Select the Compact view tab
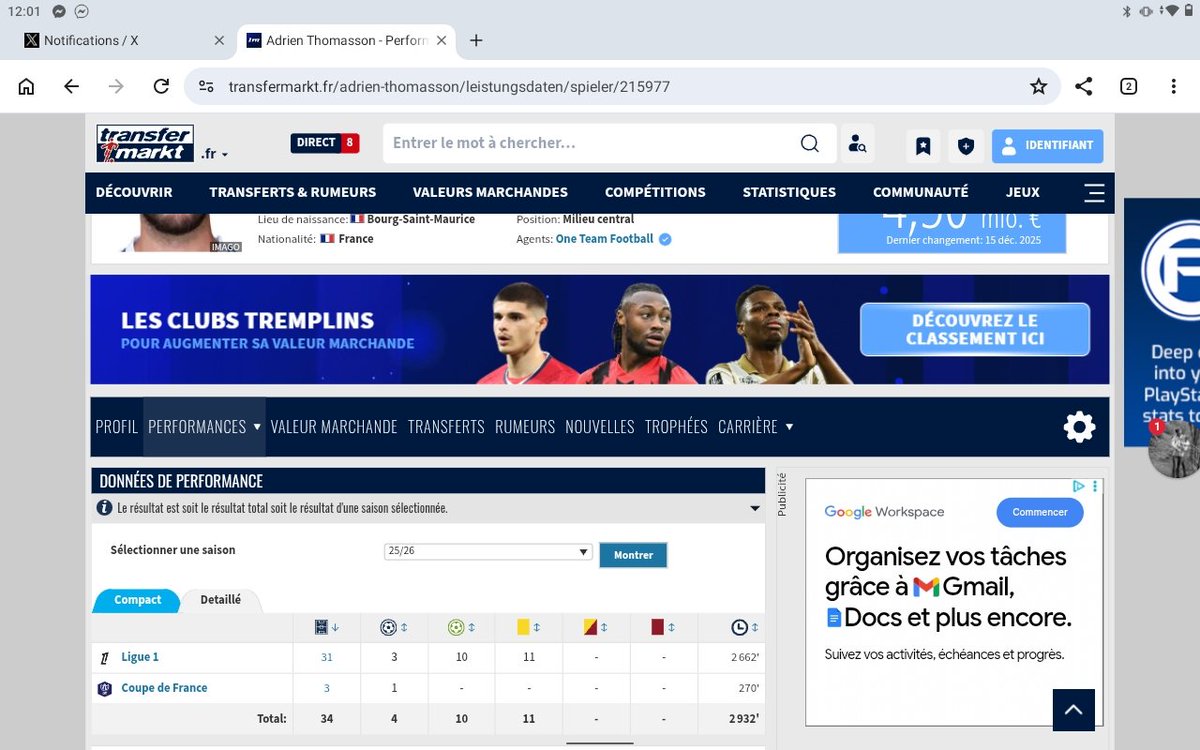The image size is (1200, 750). tap(137, 600)
